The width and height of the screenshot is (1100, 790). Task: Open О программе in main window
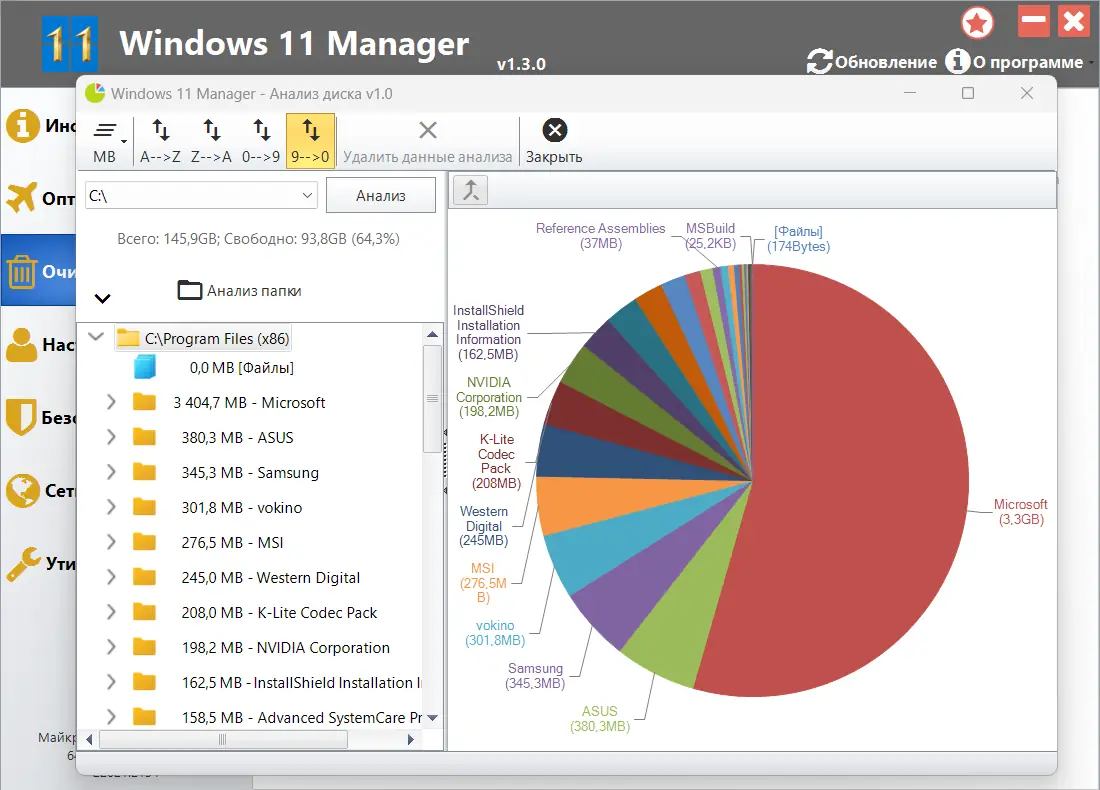[1014, 62]
